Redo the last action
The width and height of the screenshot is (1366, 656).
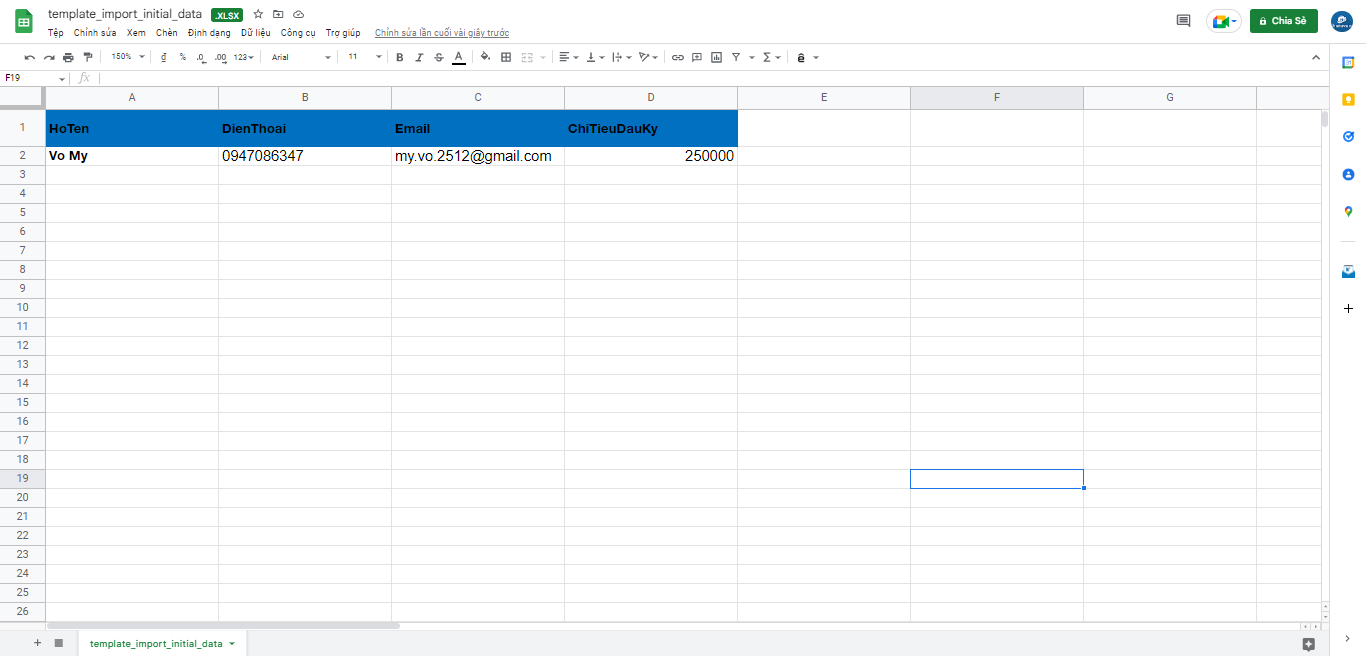tap(49, 57)
